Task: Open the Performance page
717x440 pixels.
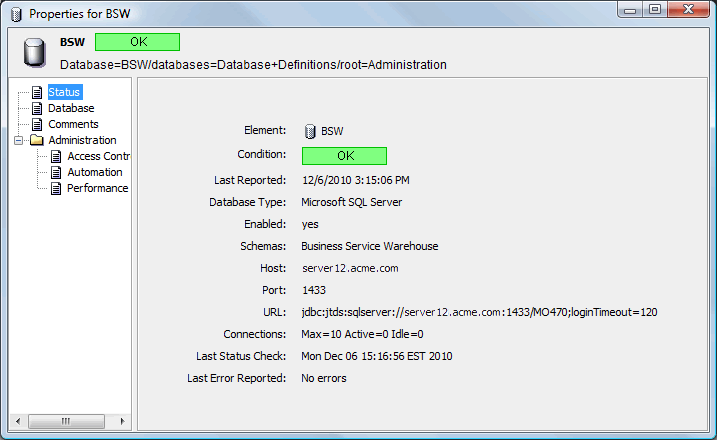Action: (97, 188)
